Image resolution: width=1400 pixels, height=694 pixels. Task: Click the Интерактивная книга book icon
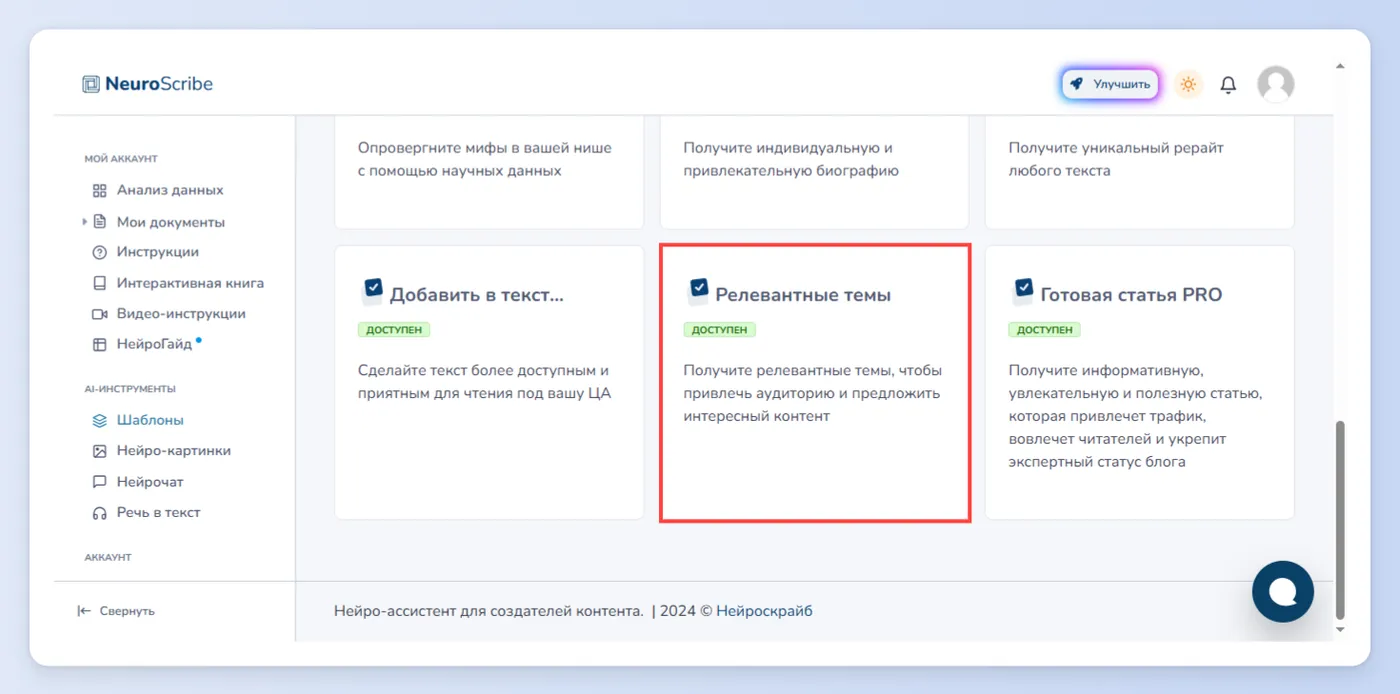pos(99,283)
